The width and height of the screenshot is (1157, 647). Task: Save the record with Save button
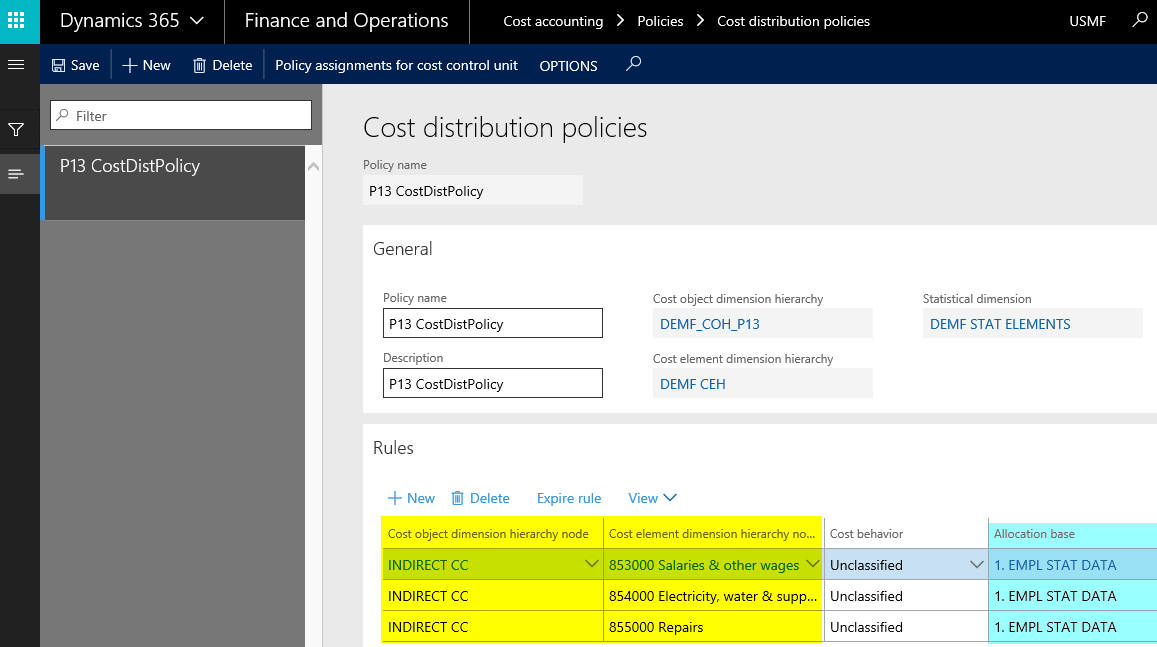click(x=75, y=65)
